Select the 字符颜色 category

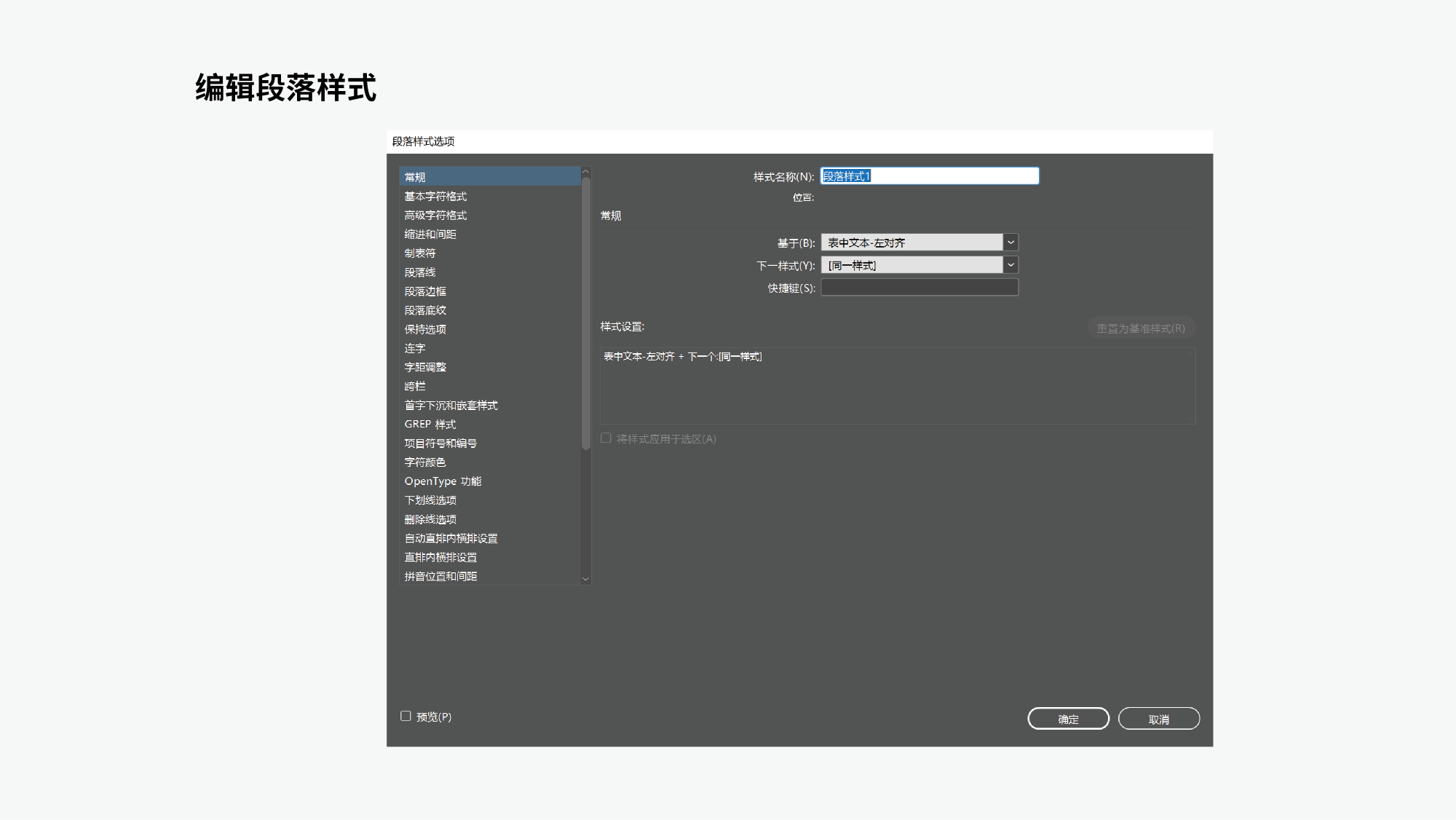[490, 462]
